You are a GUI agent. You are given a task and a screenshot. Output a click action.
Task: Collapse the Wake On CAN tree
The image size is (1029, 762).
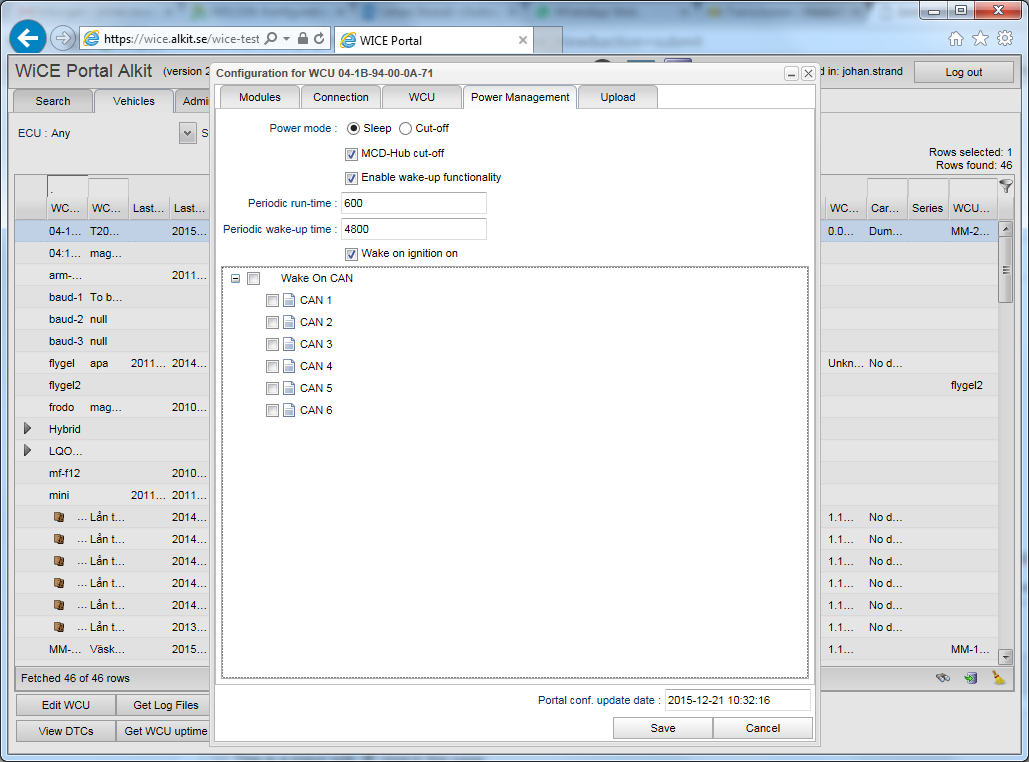pos(235,279)
